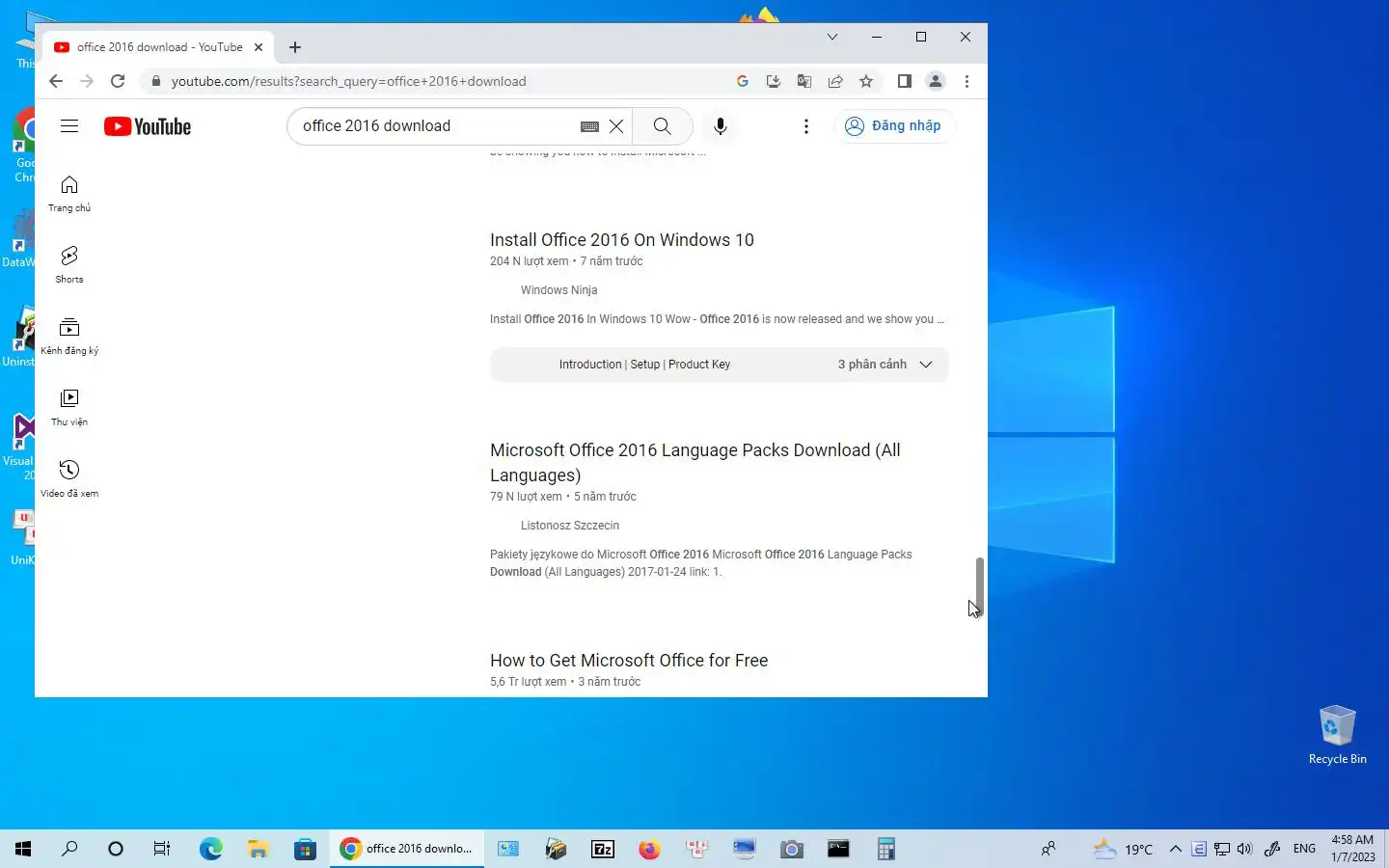1389x868 pixels.
Task: Toggle Chrome side panel
Action: [x=904, y=81]
